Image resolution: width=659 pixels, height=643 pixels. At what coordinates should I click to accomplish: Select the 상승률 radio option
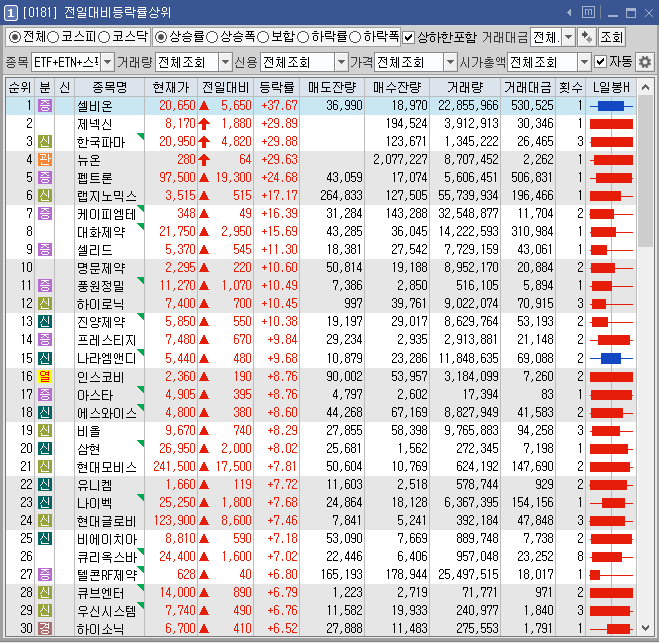(x=161, y=37)
